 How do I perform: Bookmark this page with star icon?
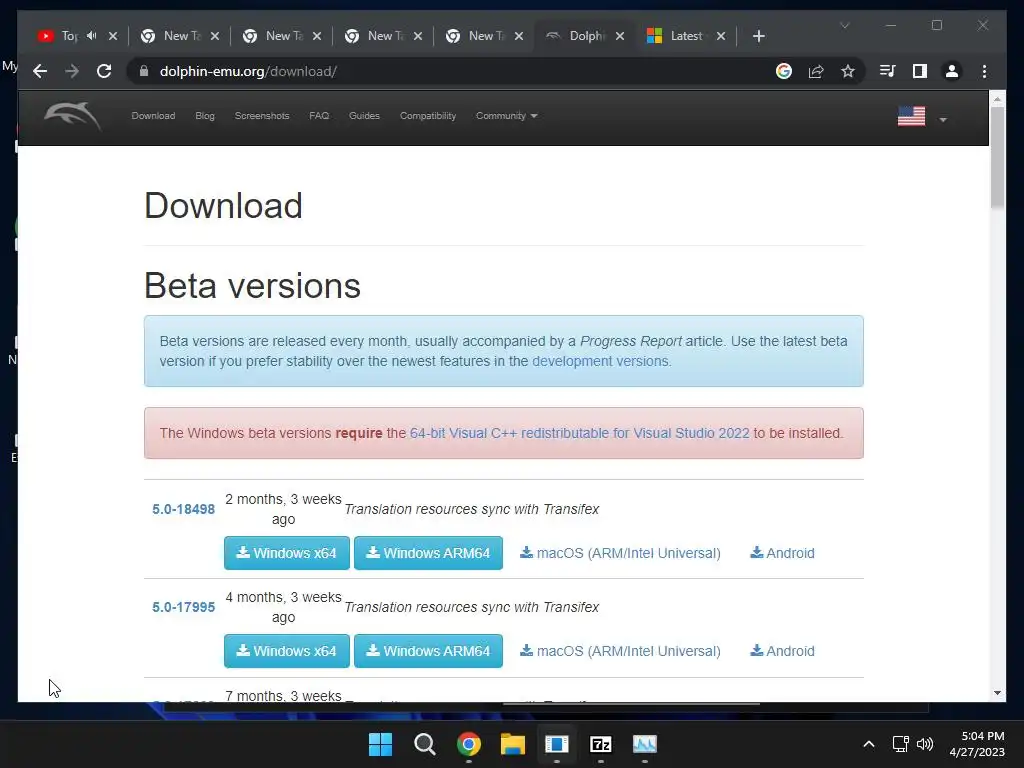click(x=848, y=71)
